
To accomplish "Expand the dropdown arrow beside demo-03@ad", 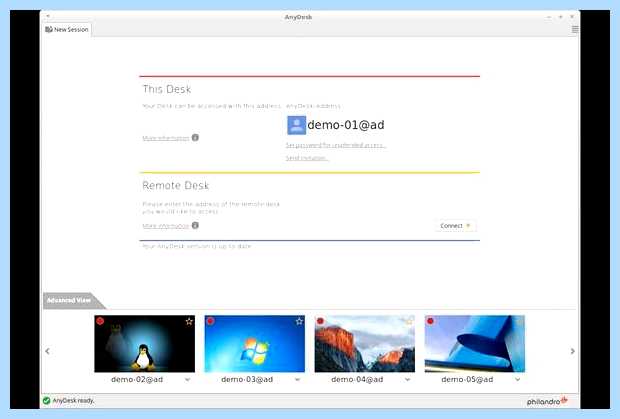I will (x=297, y=379).
